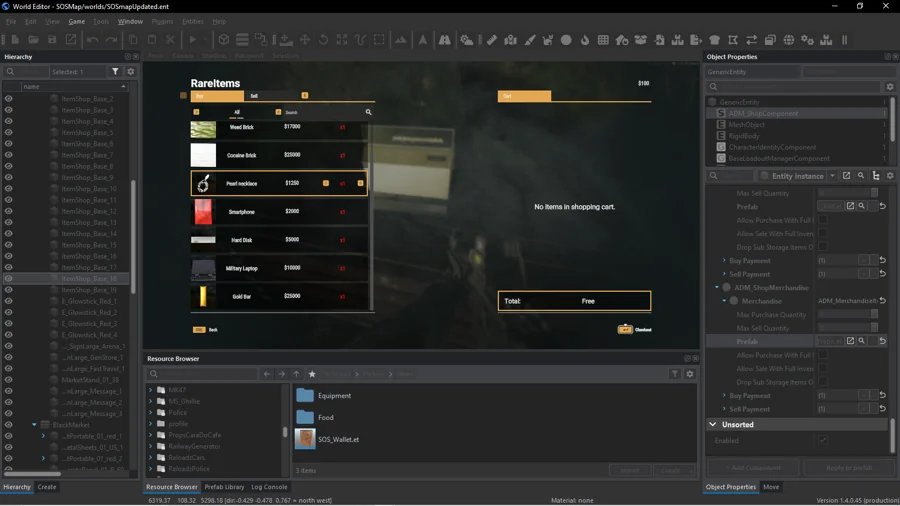Click the mountain terrain icon
Screen dimensions: 900x506
(x=401, y=40)
